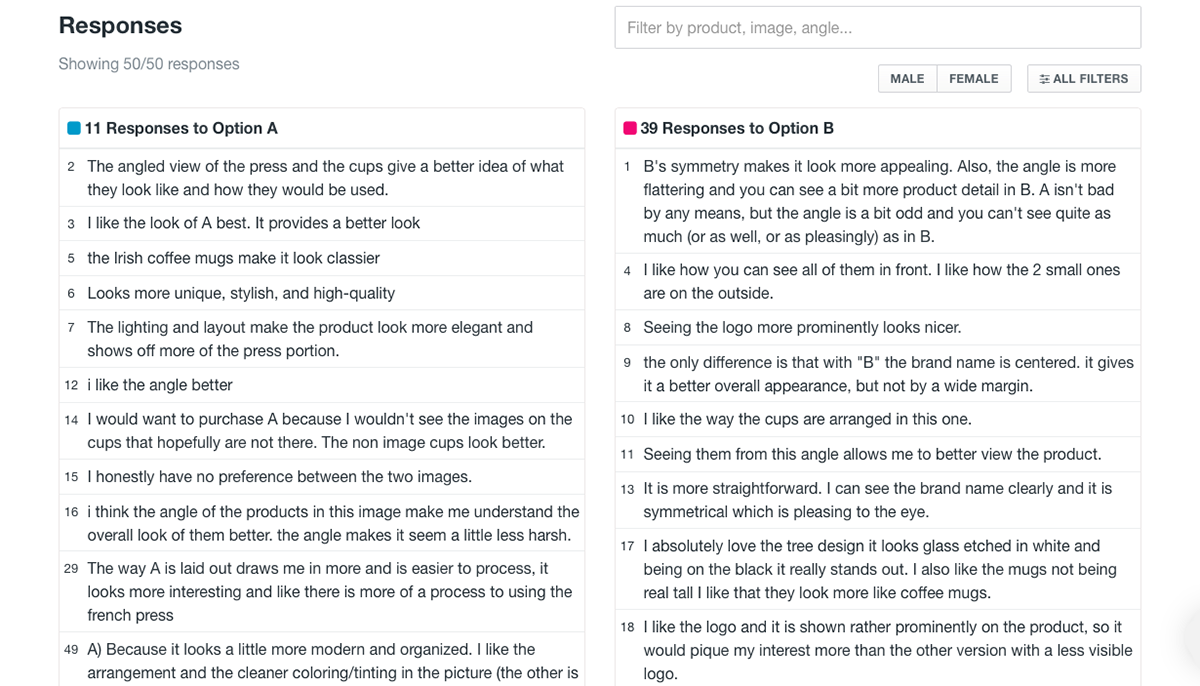The height and width of the screenshot is (686, 1200).
Task: Click response 15 about no preference
Action: coord(322,477)
